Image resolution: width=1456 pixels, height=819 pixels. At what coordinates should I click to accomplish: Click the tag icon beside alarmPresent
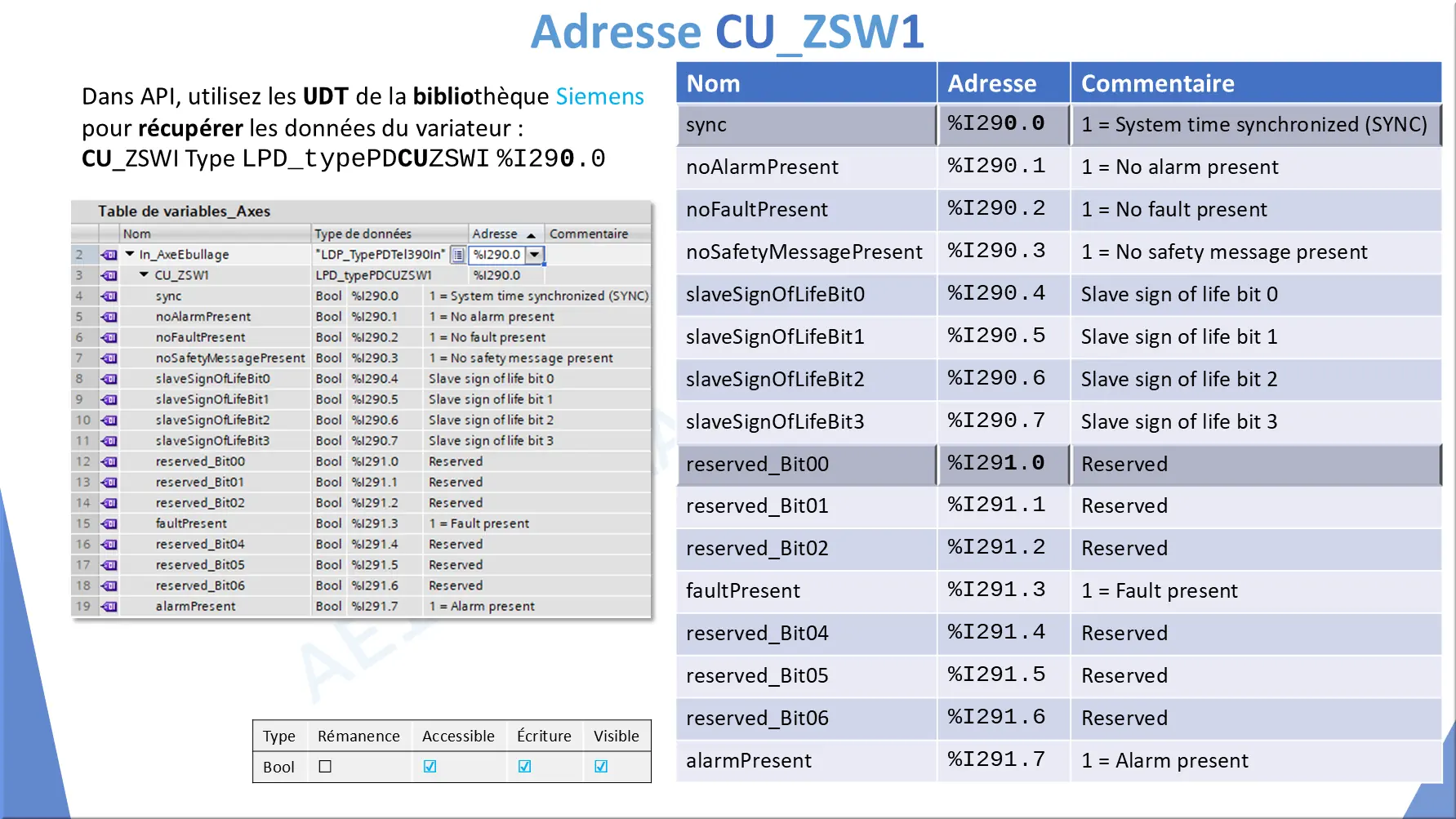point(109,607)
